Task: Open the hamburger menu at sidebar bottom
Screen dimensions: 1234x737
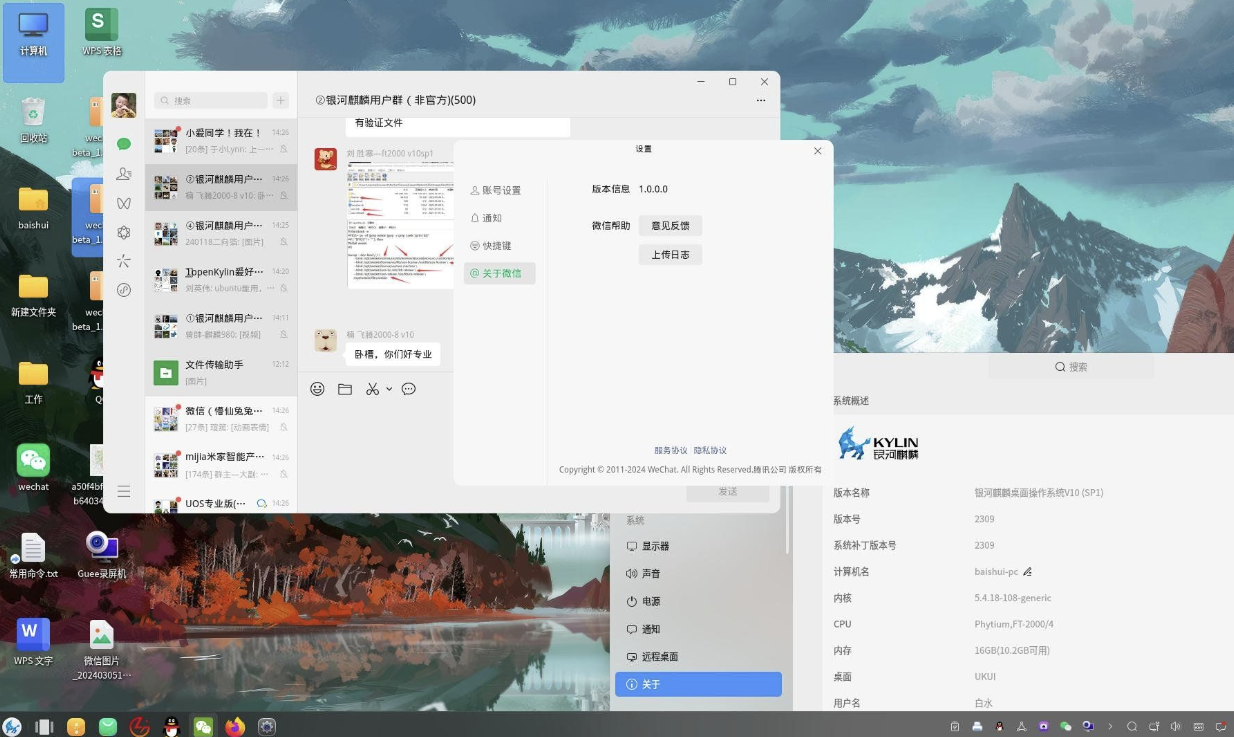Action: [x=123, y=491]
